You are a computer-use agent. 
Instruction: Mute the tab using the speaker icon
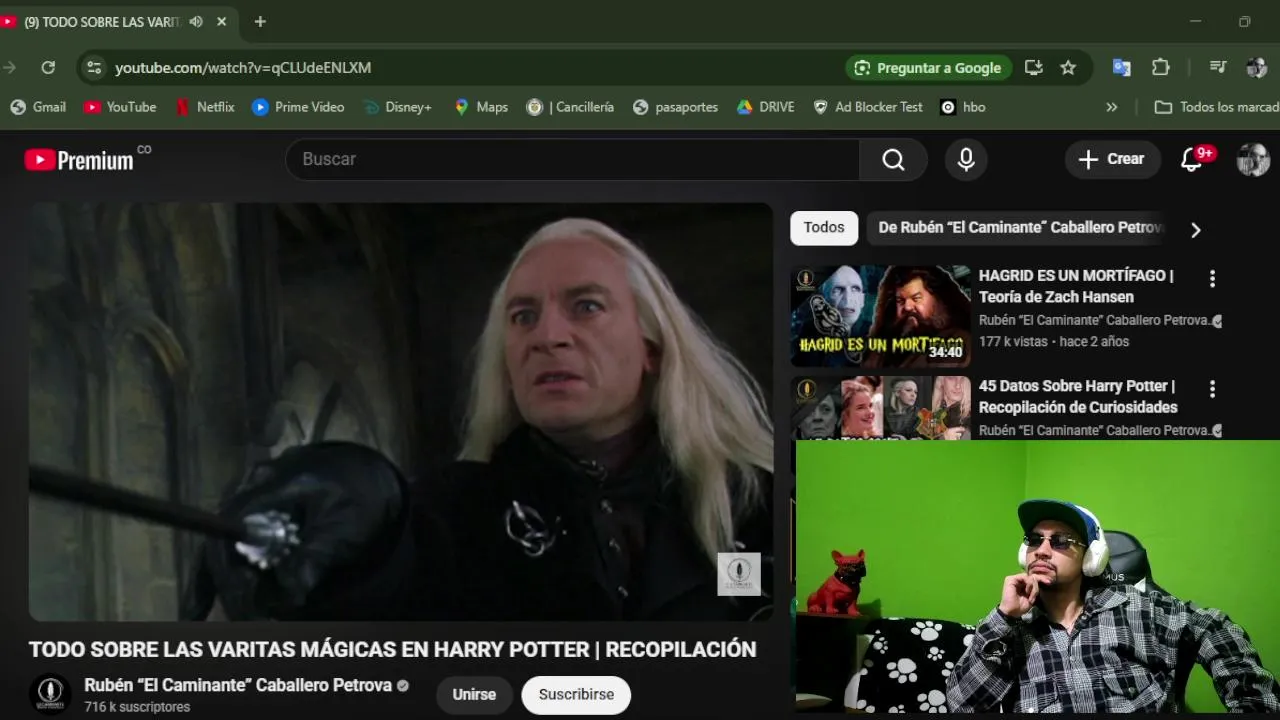[196, 22]
